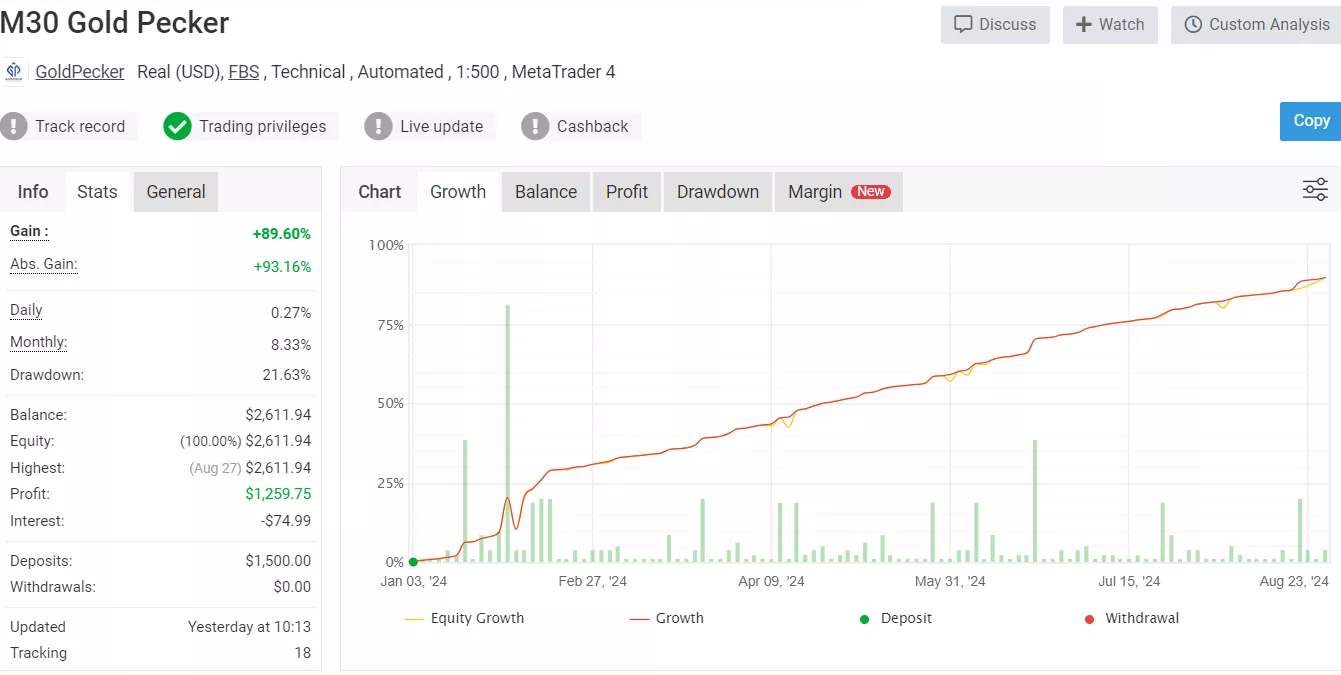Open the General tab
Screen dimensions: 1341x675
[x=176, y=192]
